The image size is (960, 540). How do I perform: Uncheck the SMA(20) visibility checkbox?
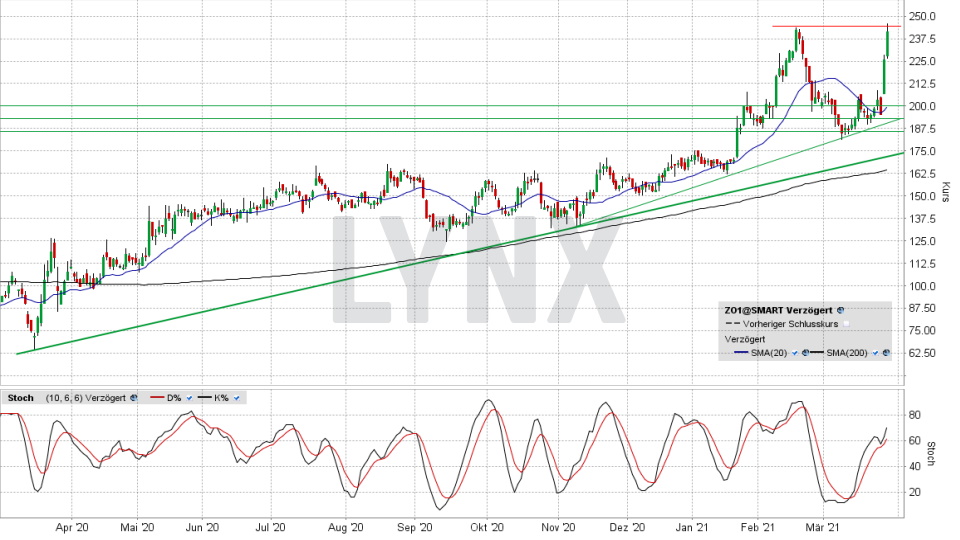795,353
